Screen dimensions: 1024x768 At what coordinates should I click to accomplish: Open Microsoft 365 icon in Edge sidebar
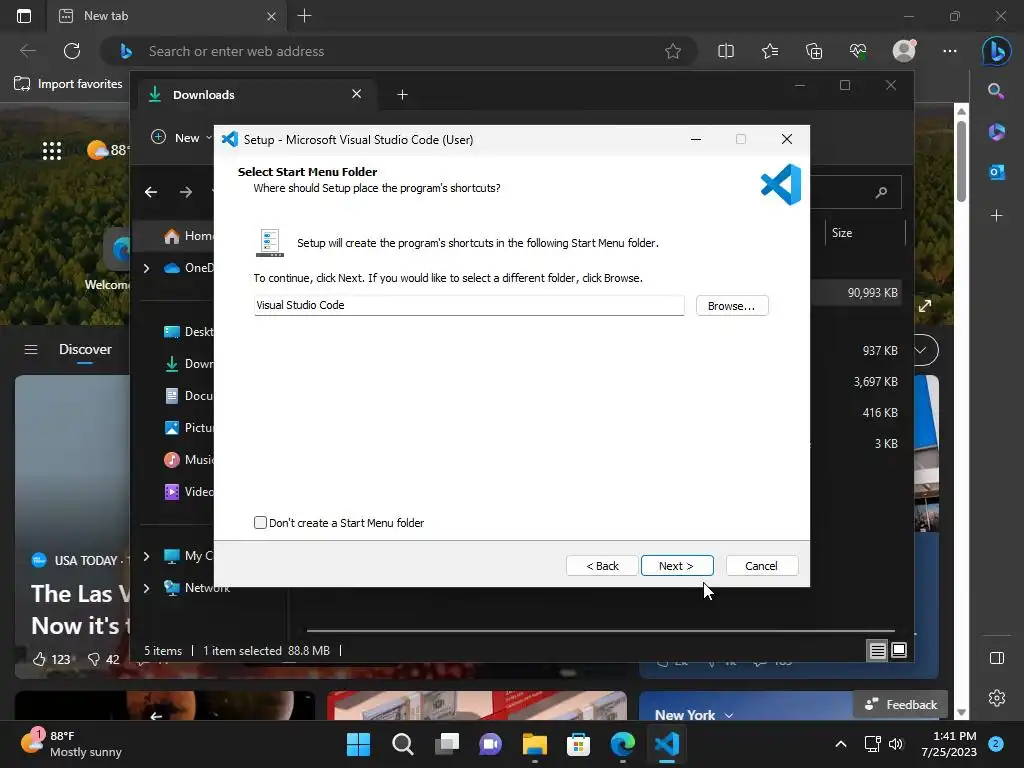(997, 131)
